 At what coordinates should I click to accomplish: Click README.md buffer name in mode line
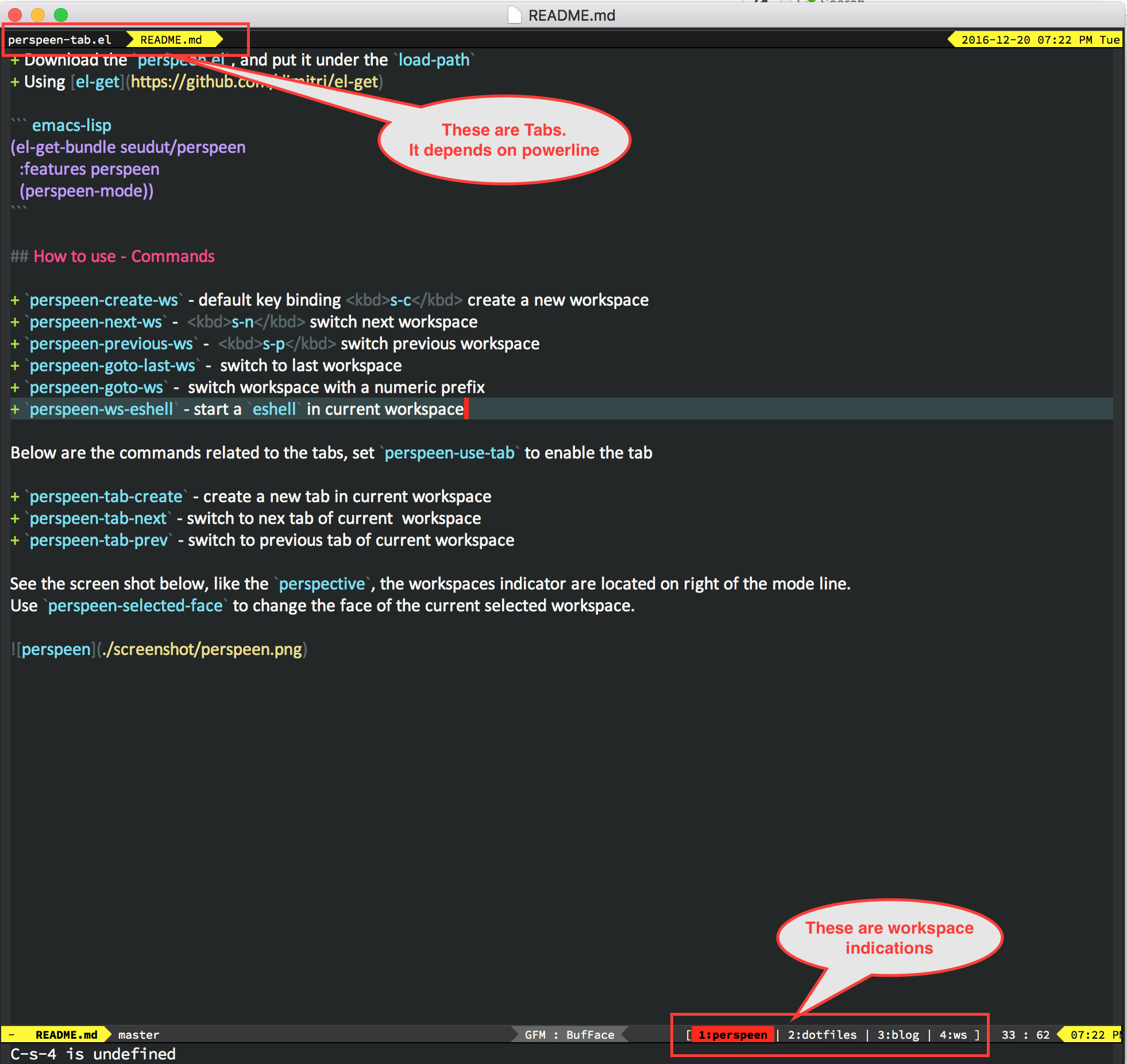tap(66, 1035)
